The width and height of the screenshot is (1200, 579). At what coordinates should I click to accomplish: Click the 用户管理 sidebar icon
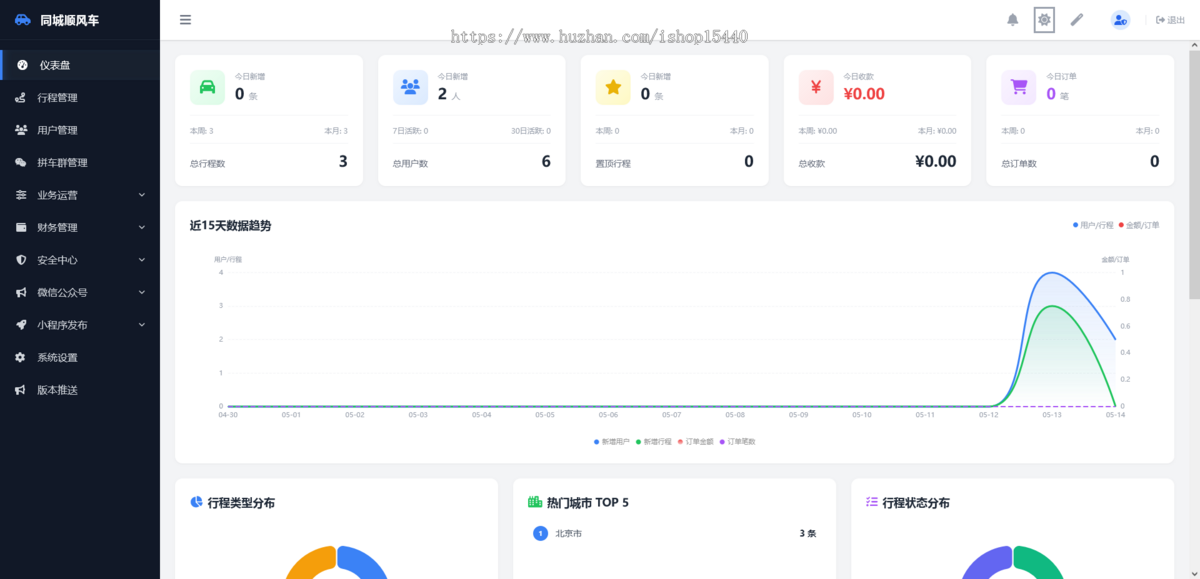pos(20,130)
